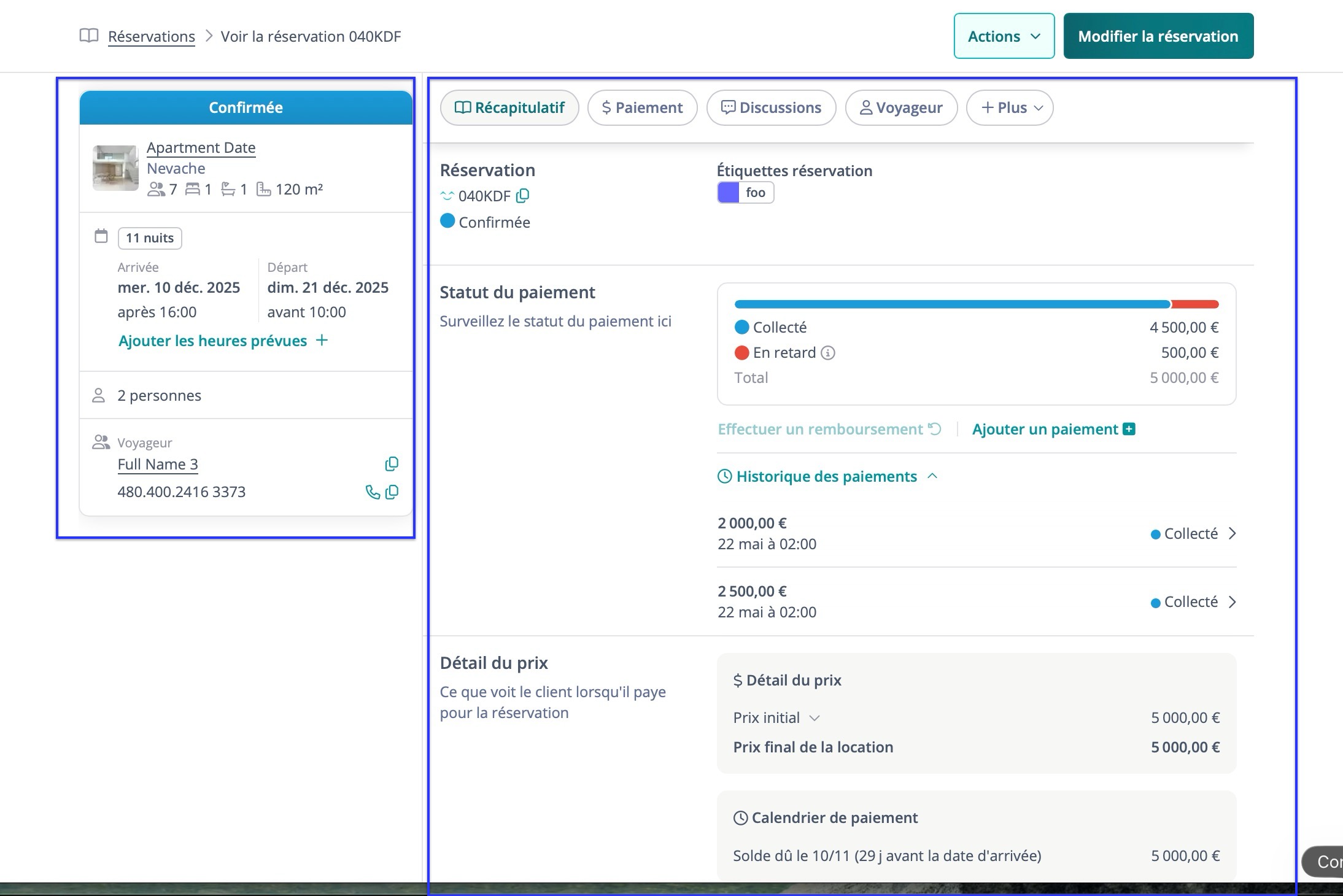
Task: Click Modifier la réservation button
Action: click(x=1158, y=36)
